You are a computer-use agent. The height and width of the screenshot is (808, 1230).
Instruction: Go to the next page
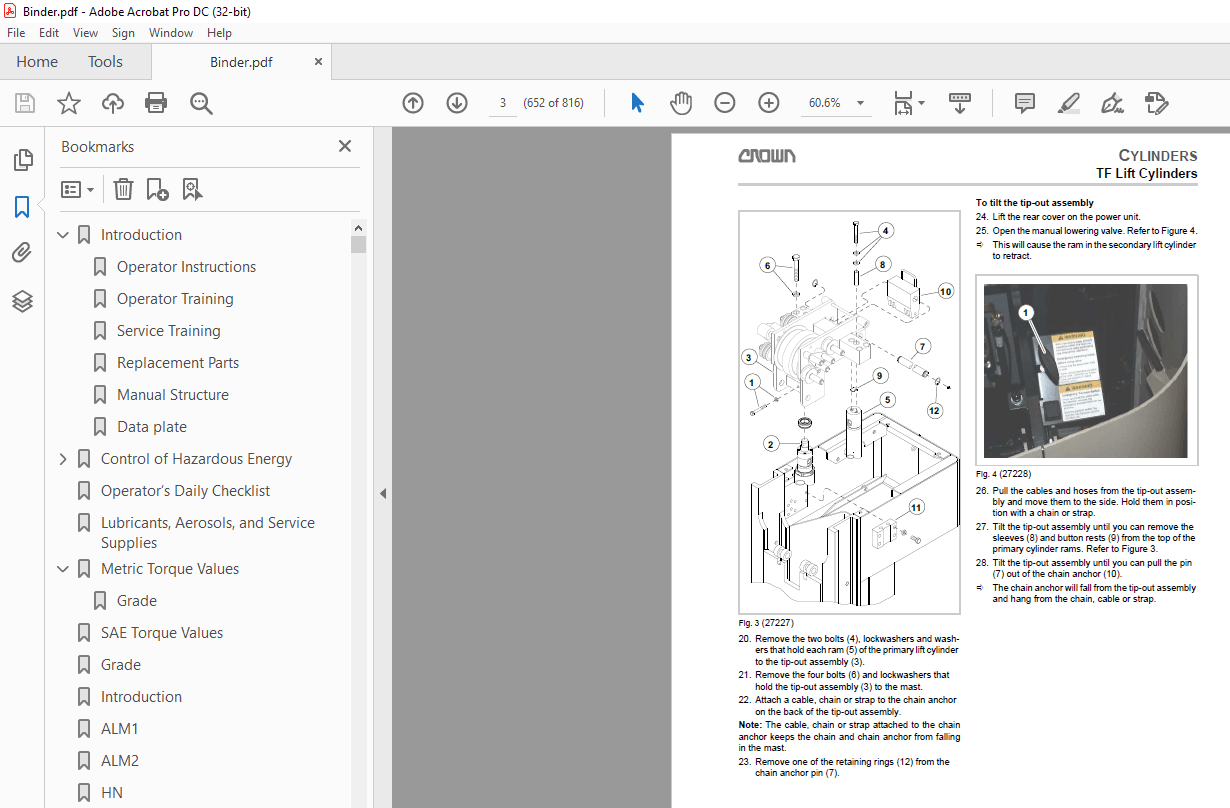[x=456, y=102]
